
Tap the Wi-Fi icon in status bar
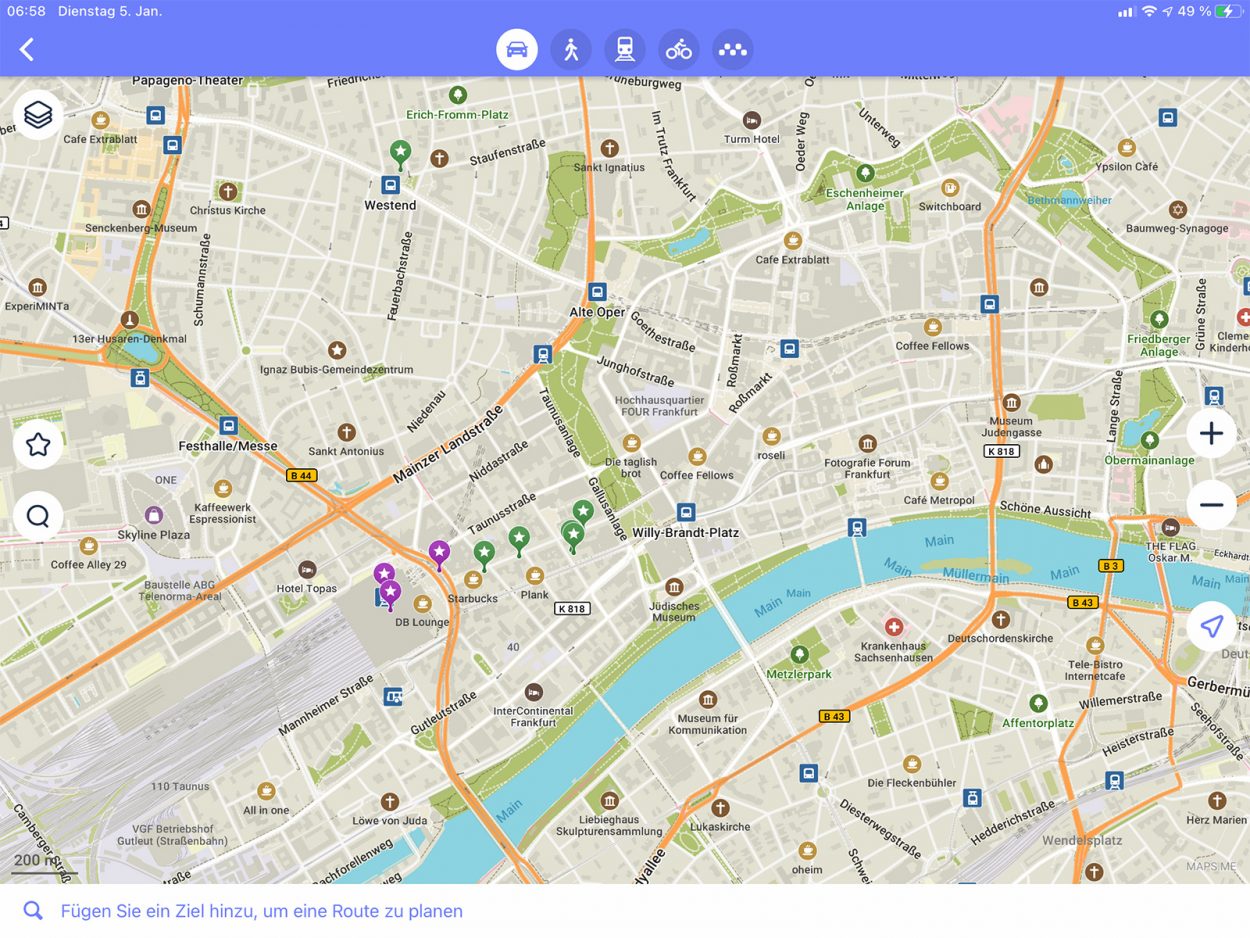coord(1149,11)
